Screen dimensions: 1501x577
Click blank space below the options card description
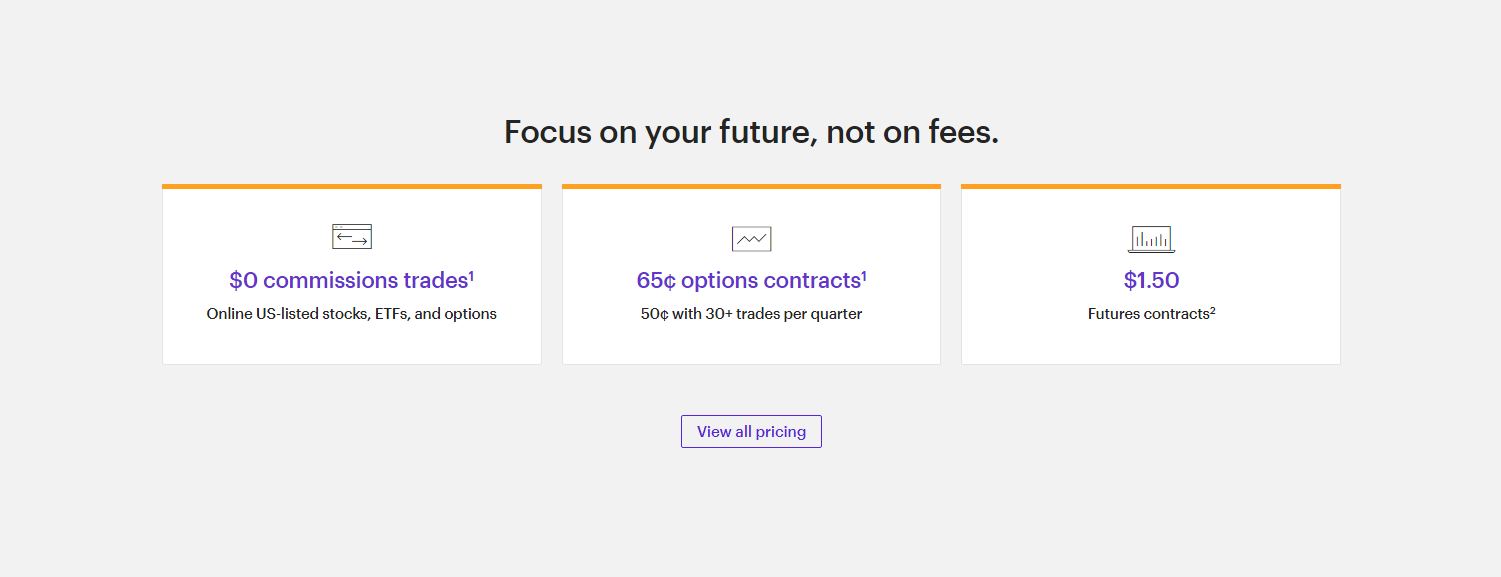click(751, 344)
